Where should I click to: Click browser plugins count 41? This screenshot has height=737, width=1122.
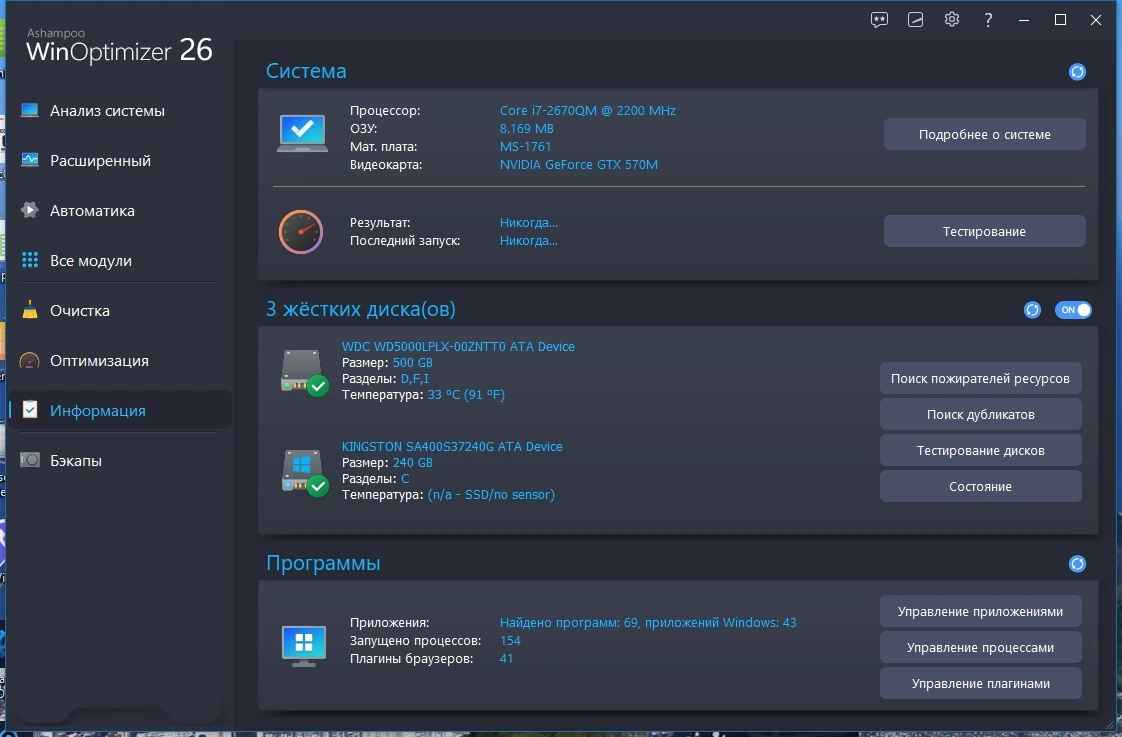click(507, 658)
